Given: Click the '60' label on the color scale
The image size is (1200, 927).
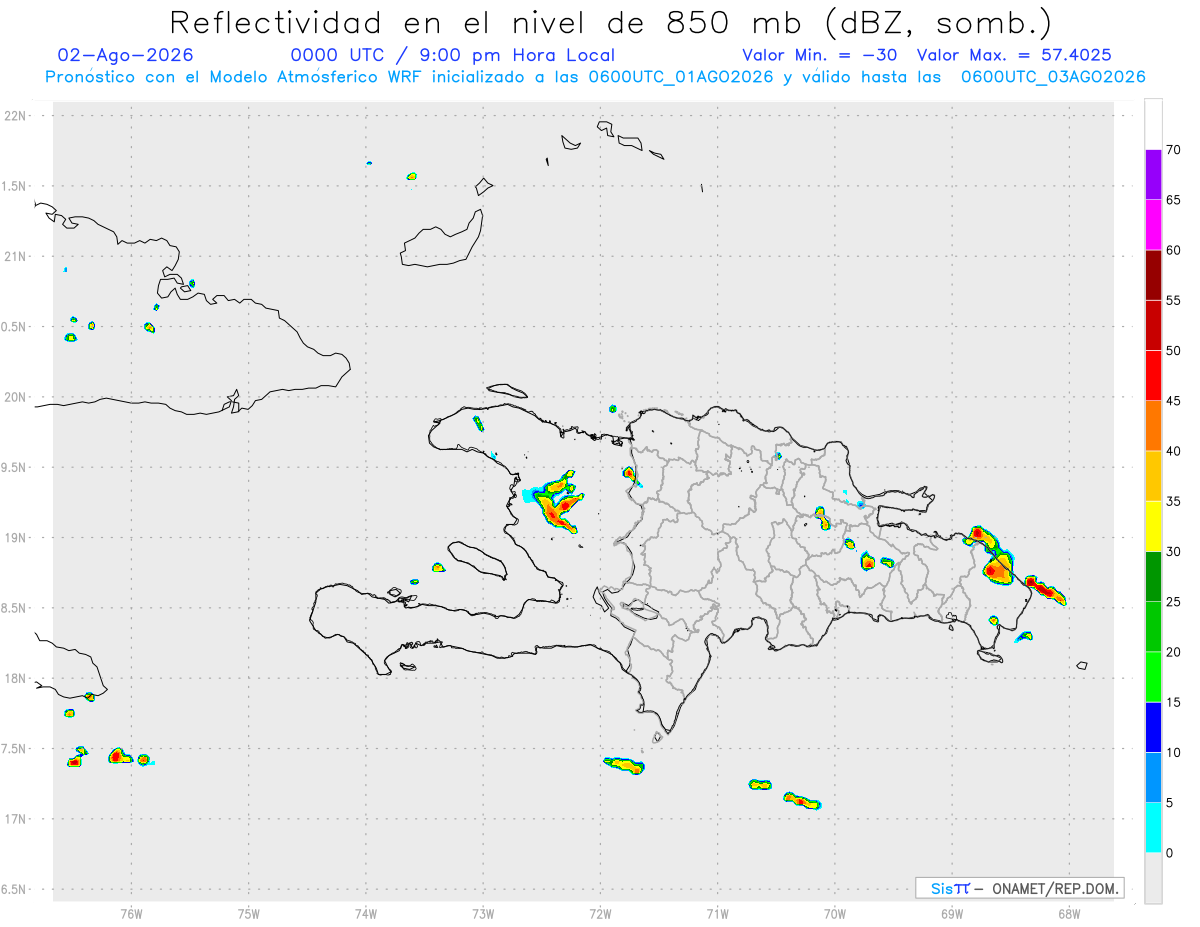Looking at the screenshot, I should pos(1174,250).
